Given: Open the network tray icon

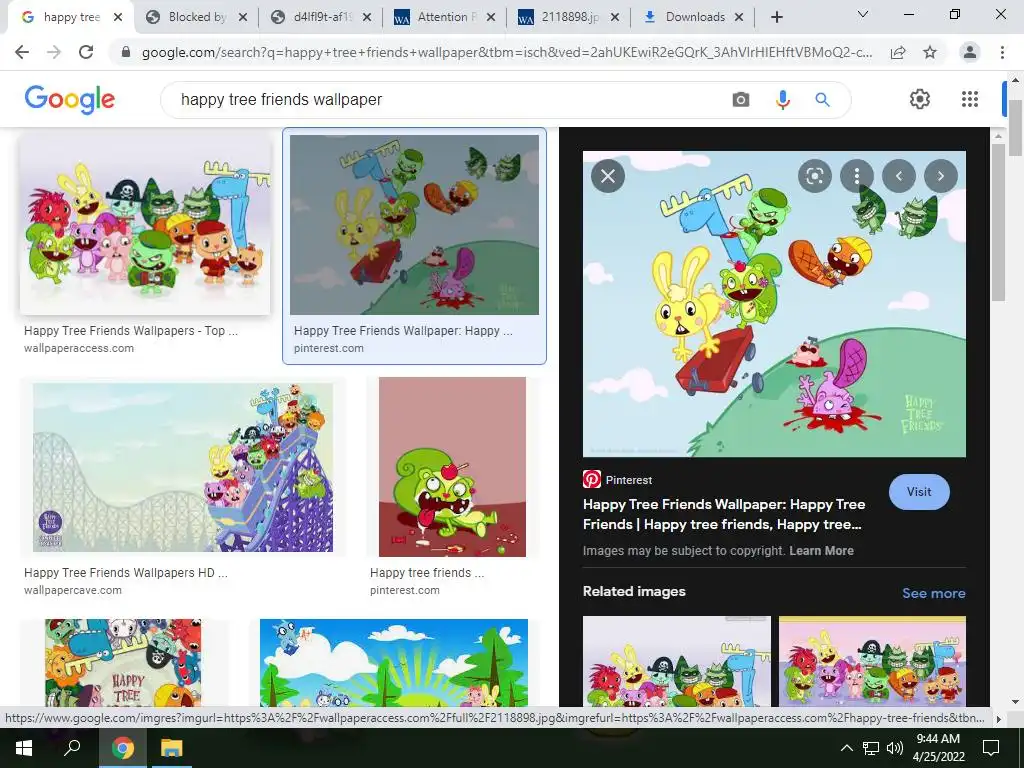Looking at the screenshot, I should 871,748.
